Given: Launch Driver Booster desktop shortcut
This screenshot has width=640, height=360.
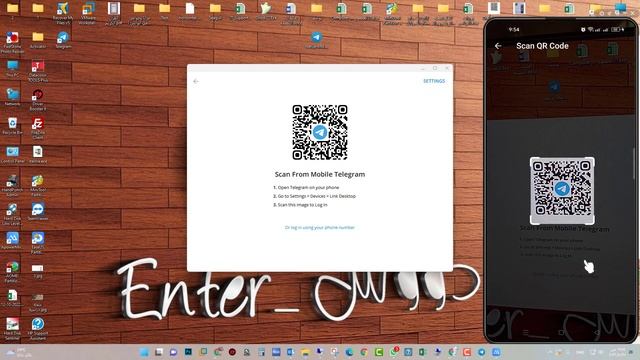Looking at the screenshot, I should (38, 100).
